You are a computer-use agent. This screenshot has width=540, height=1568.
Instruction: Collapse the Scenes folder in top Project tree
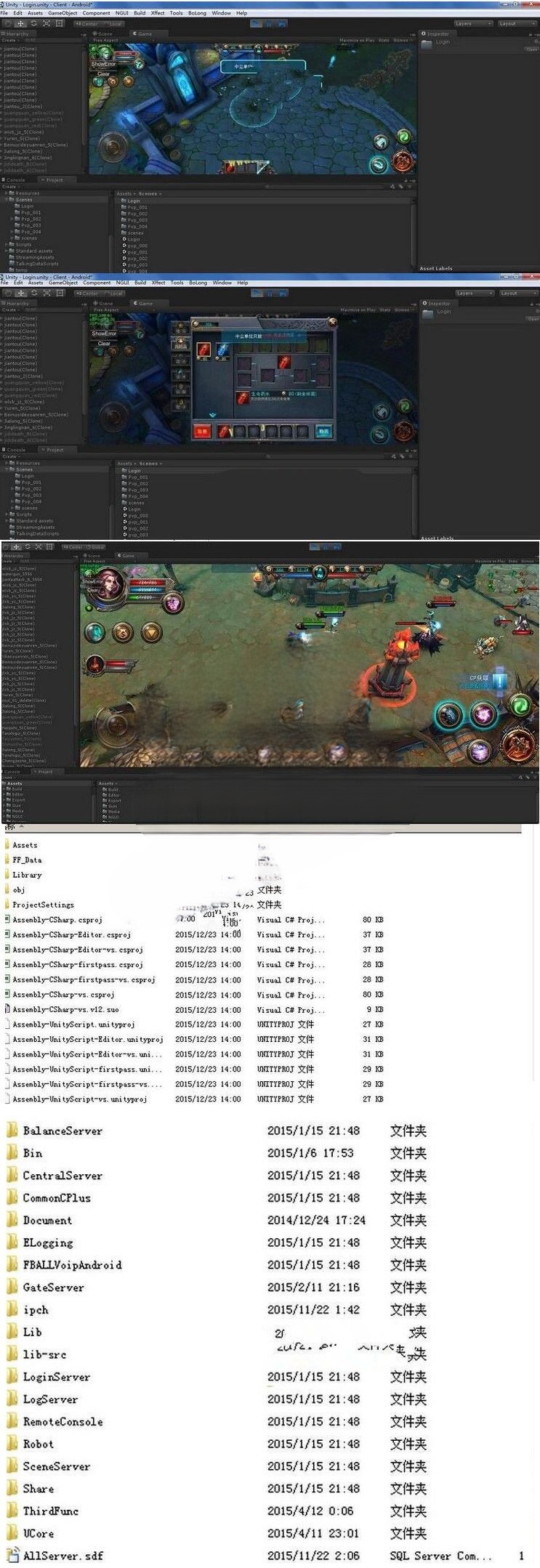7,200
